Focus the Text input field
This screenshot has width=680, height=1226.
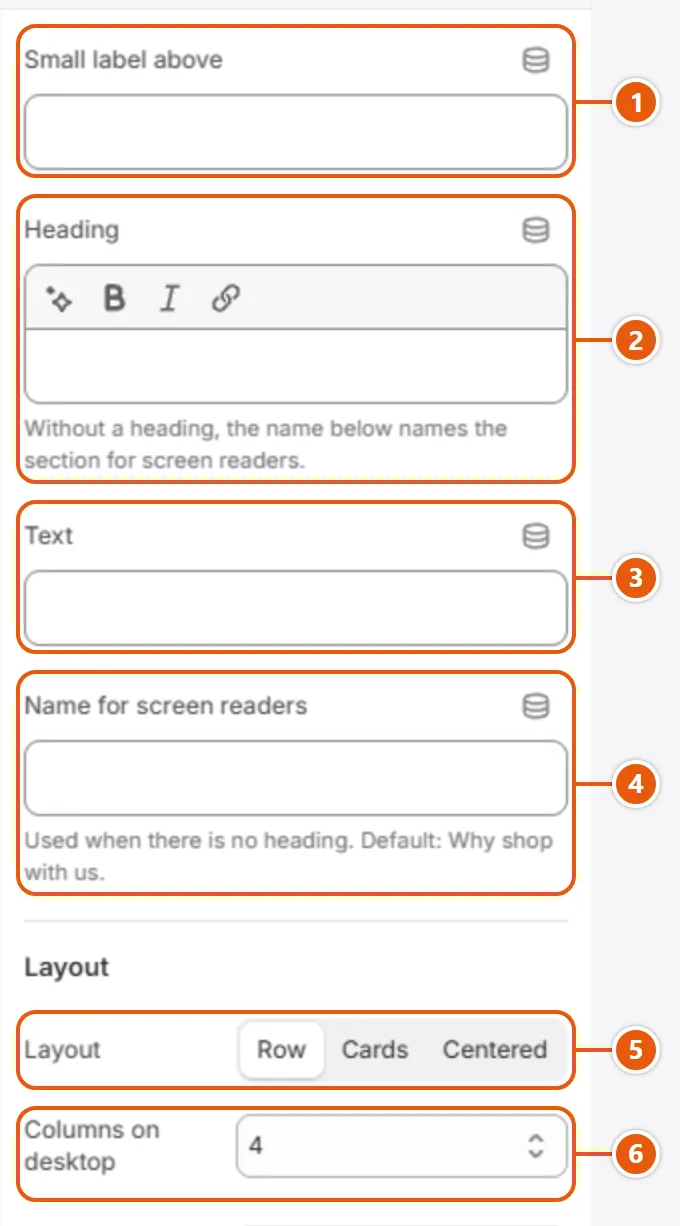pos(296,608)
